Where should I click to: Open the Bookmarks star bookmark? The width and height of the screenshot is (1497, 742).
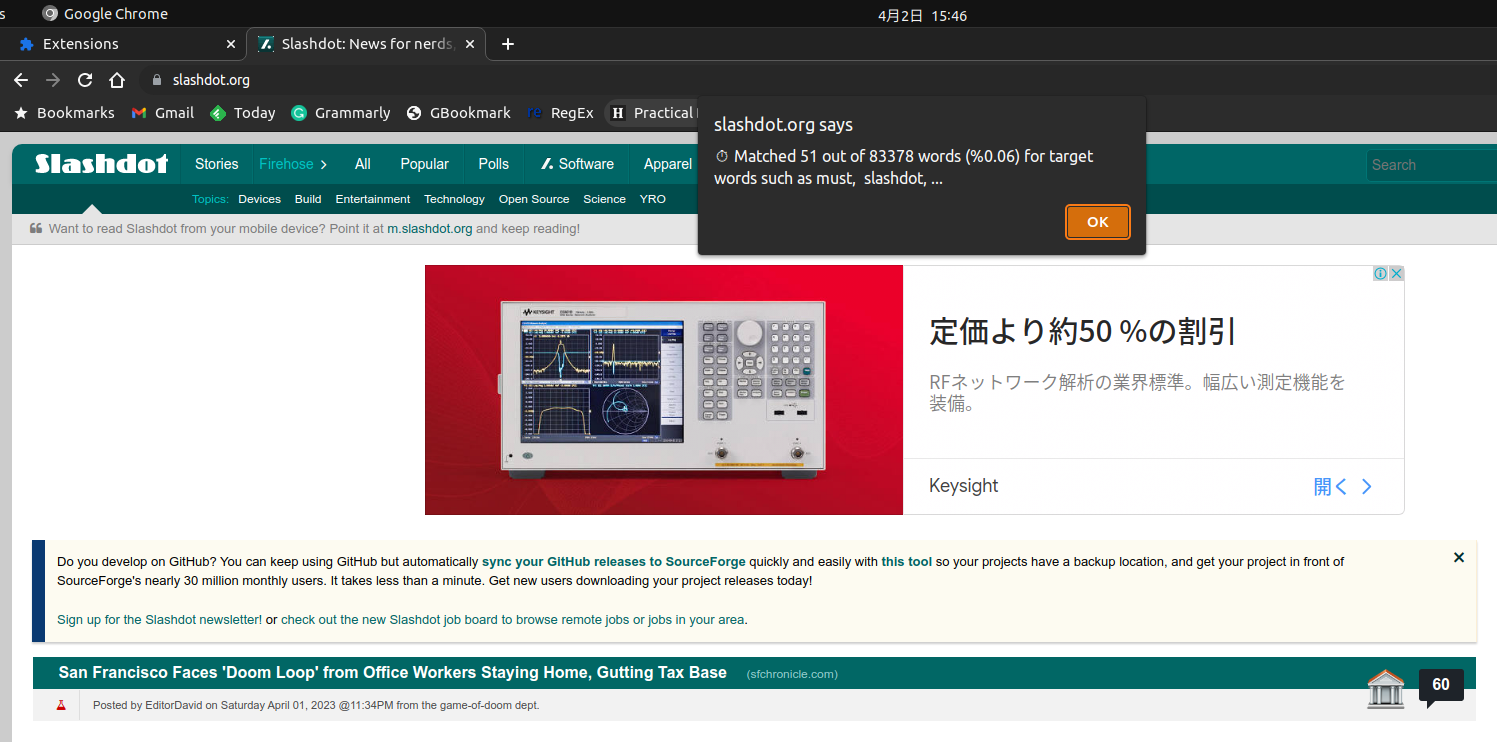[64, 113]
